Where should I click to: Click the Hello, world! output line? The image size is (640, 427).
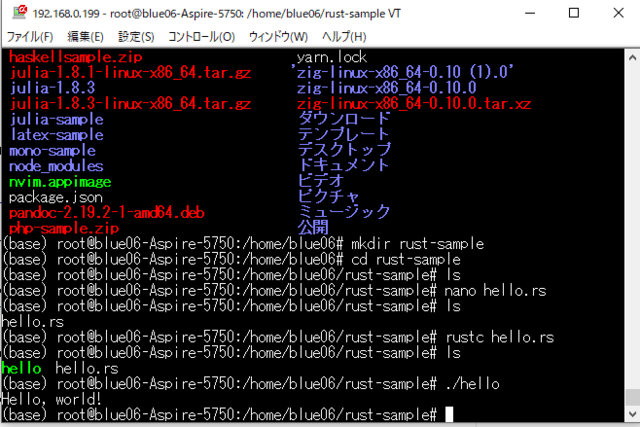tap(51, 399)
